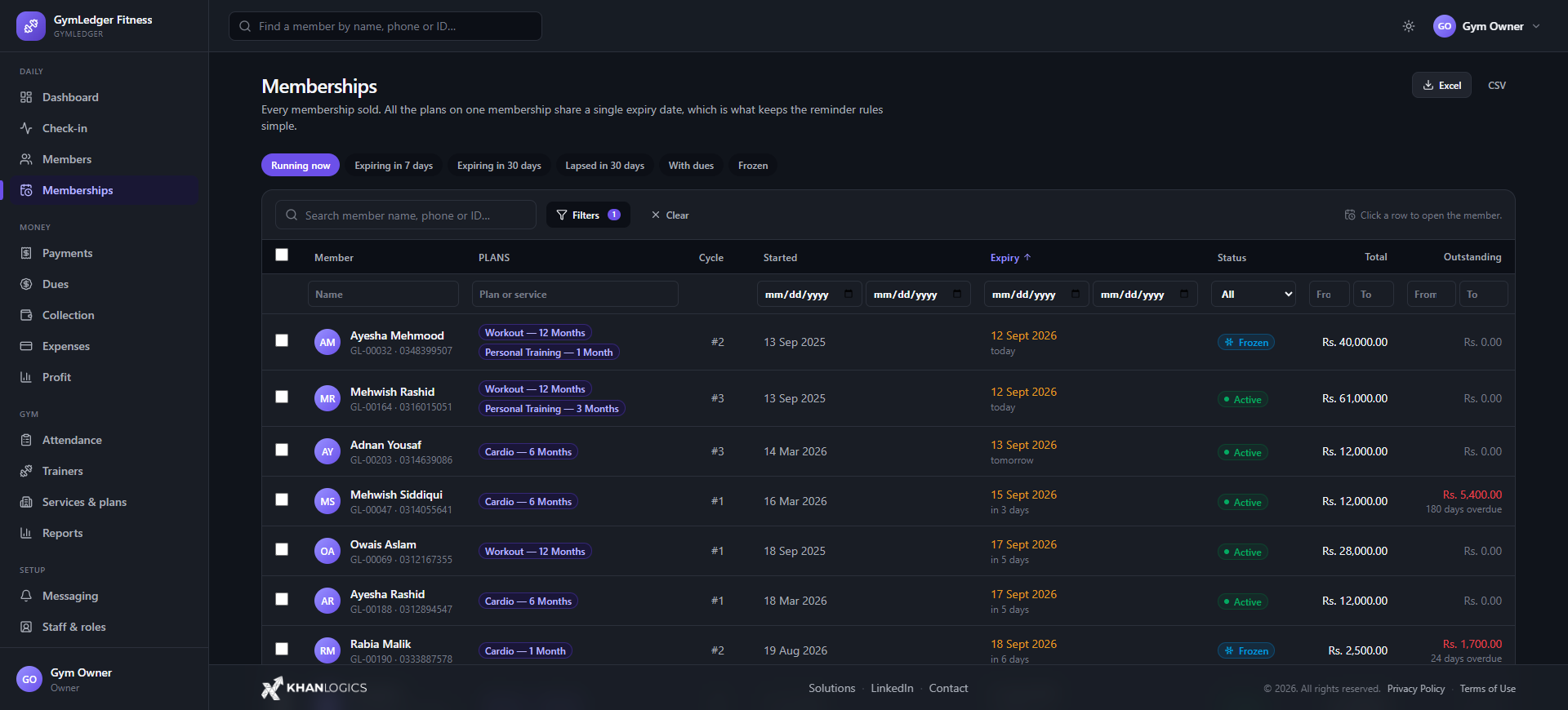Open the Privacy Policy link
The width and height of the screenshot is (1568, 710).
pyautogui.click(x=1415, y=689)
